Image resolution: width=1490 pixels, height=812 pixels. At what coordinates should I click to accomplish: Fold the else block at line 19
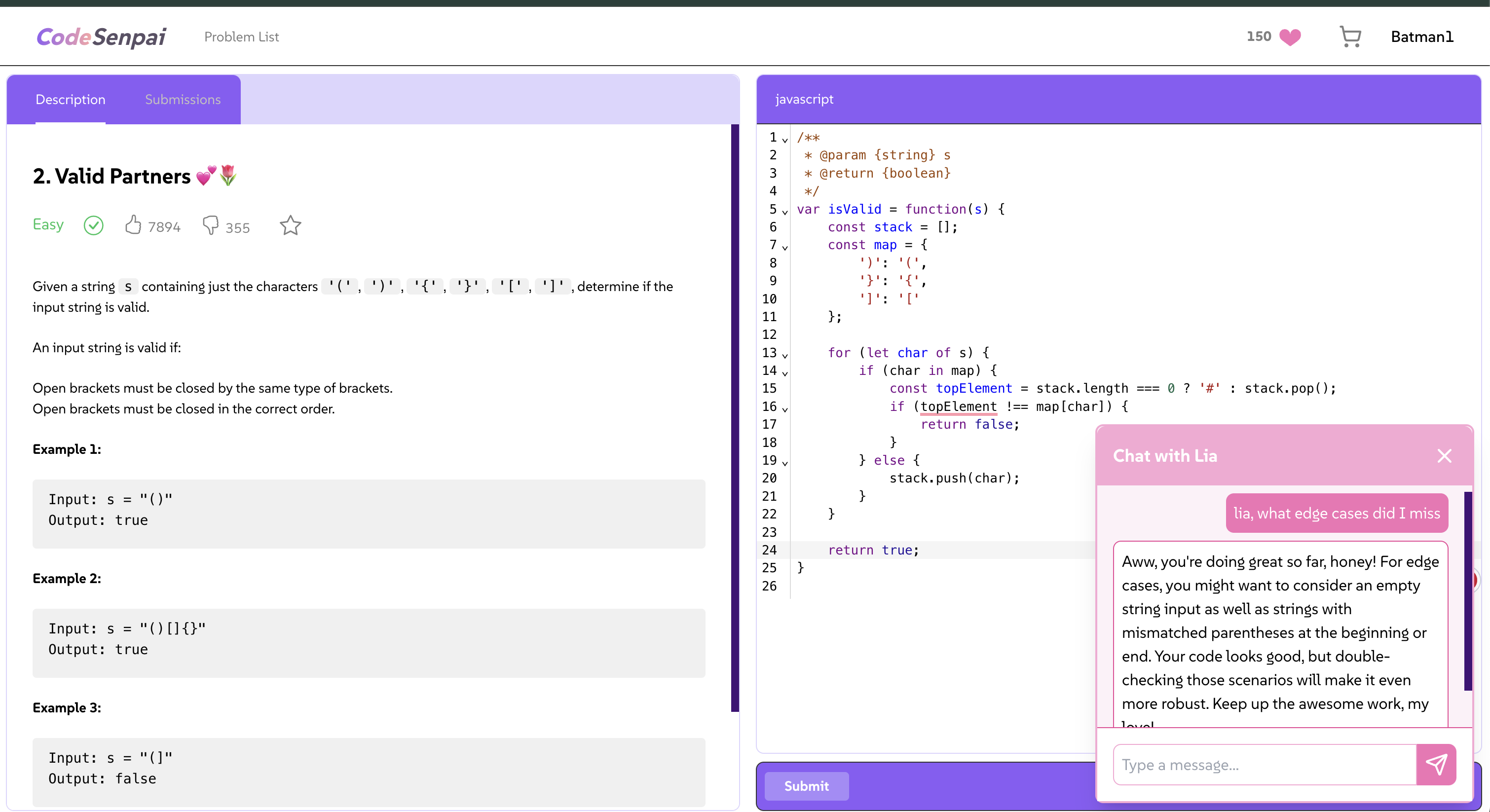(785, 463)
